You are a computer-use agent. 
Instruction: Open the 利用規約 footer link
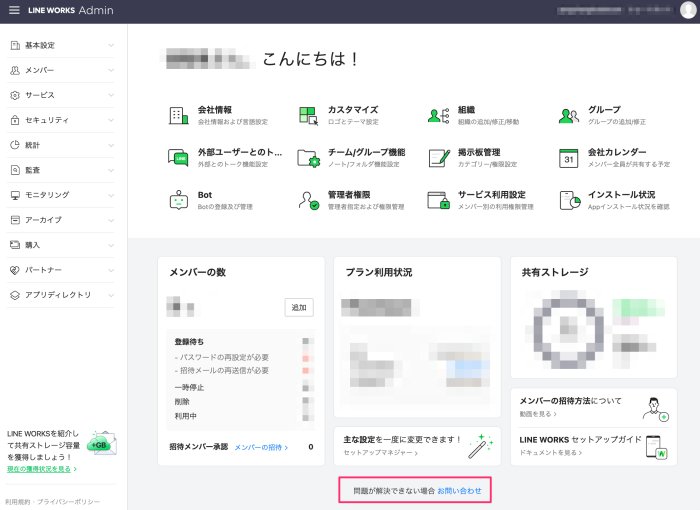point(17,502)
